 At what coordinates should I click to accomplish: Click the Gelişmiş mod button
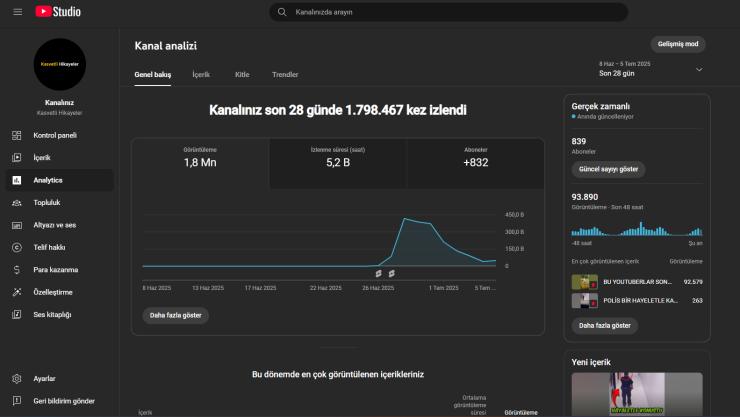(678, 44)
